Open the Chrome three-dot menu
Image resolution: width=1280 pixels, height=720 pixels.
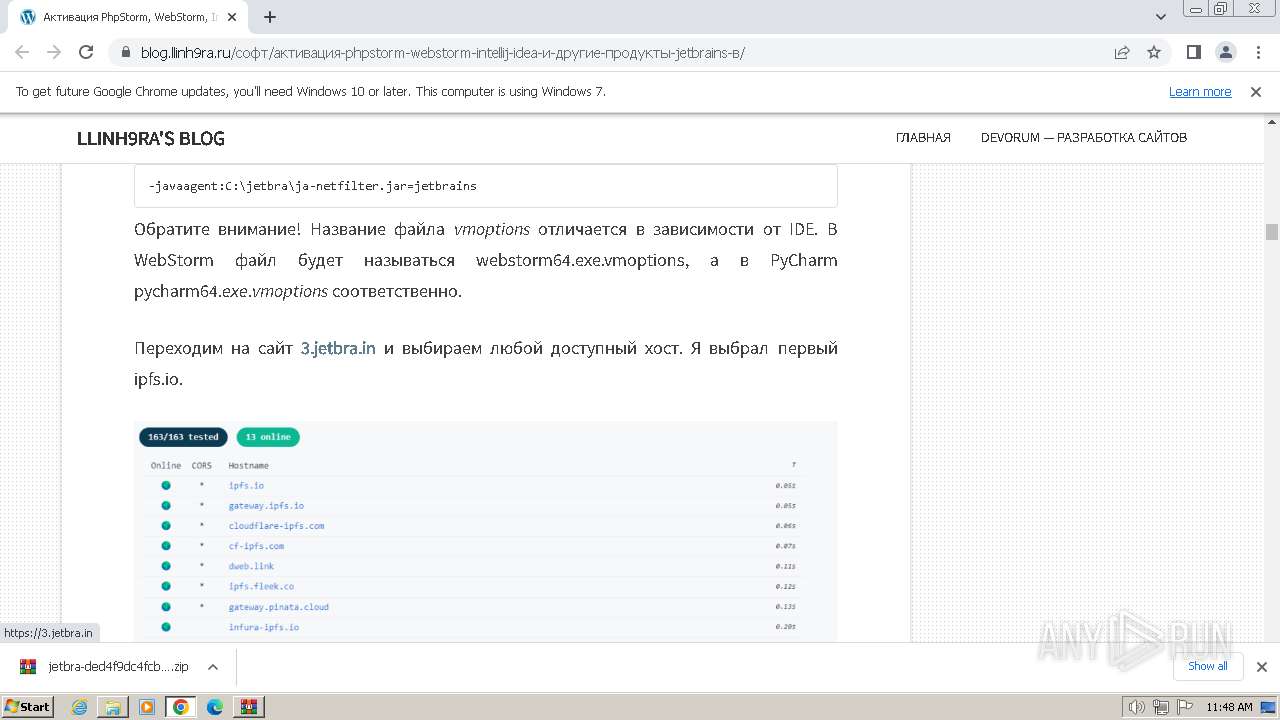coord(1256,52)
